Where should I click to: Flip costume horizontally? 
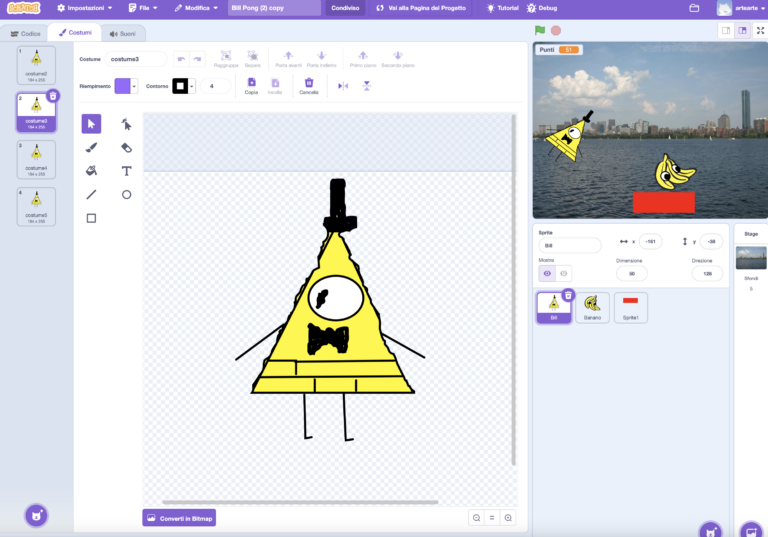pos(343,86)
